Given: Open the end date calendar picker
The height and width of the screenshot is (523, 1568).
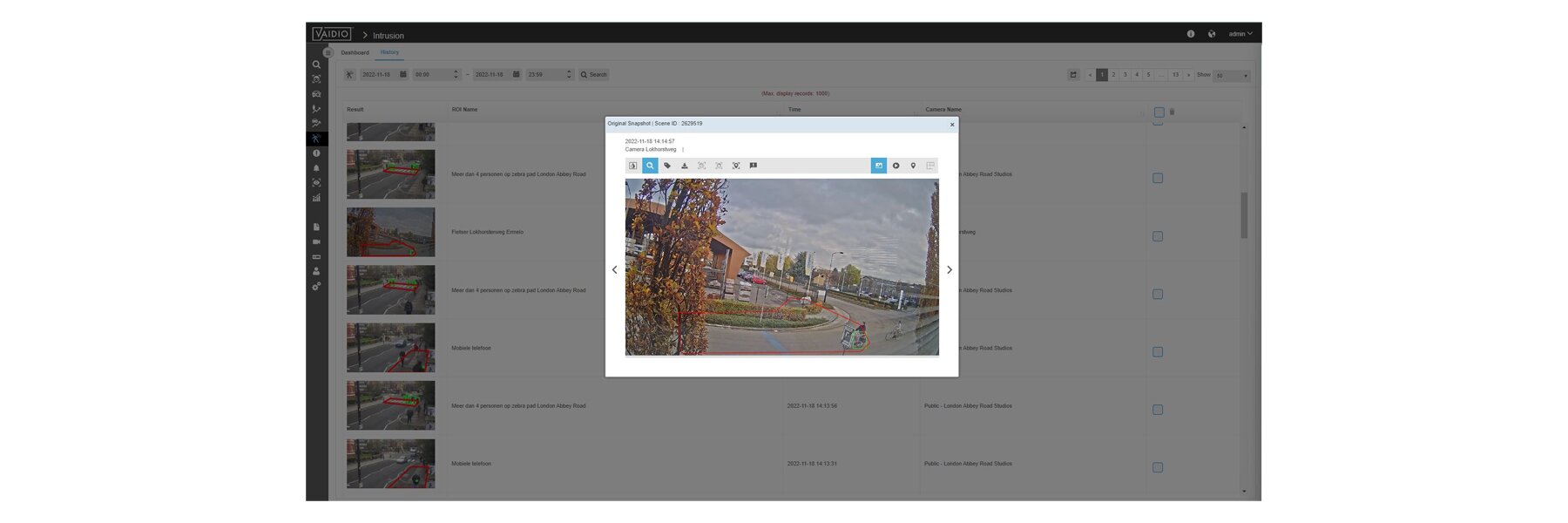Looking at the screenshot, I should (x=517, y=75).
